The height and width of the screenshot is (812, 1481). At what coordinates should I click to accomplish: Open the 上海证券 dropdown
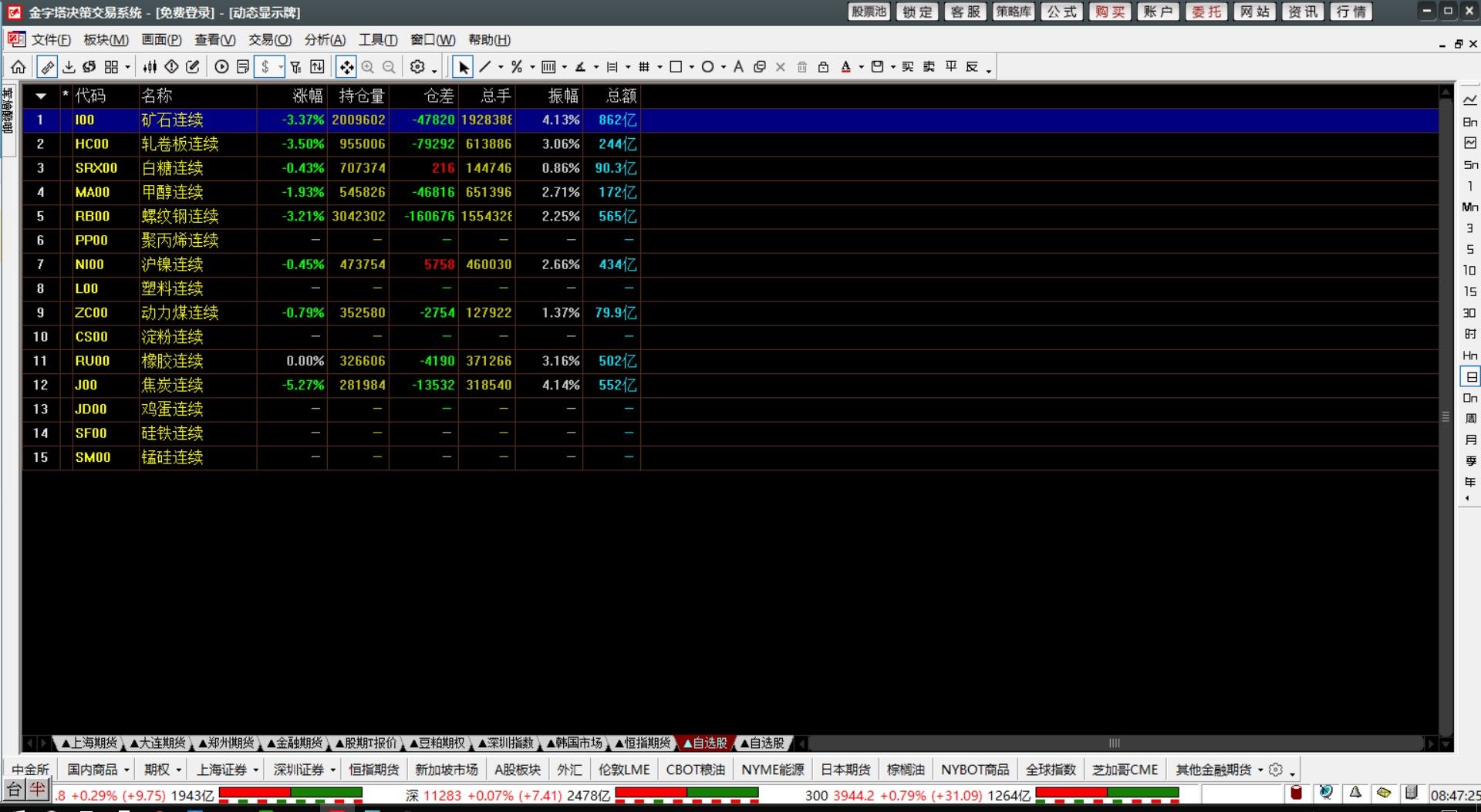pyautogui.click(x=228, y=770)
